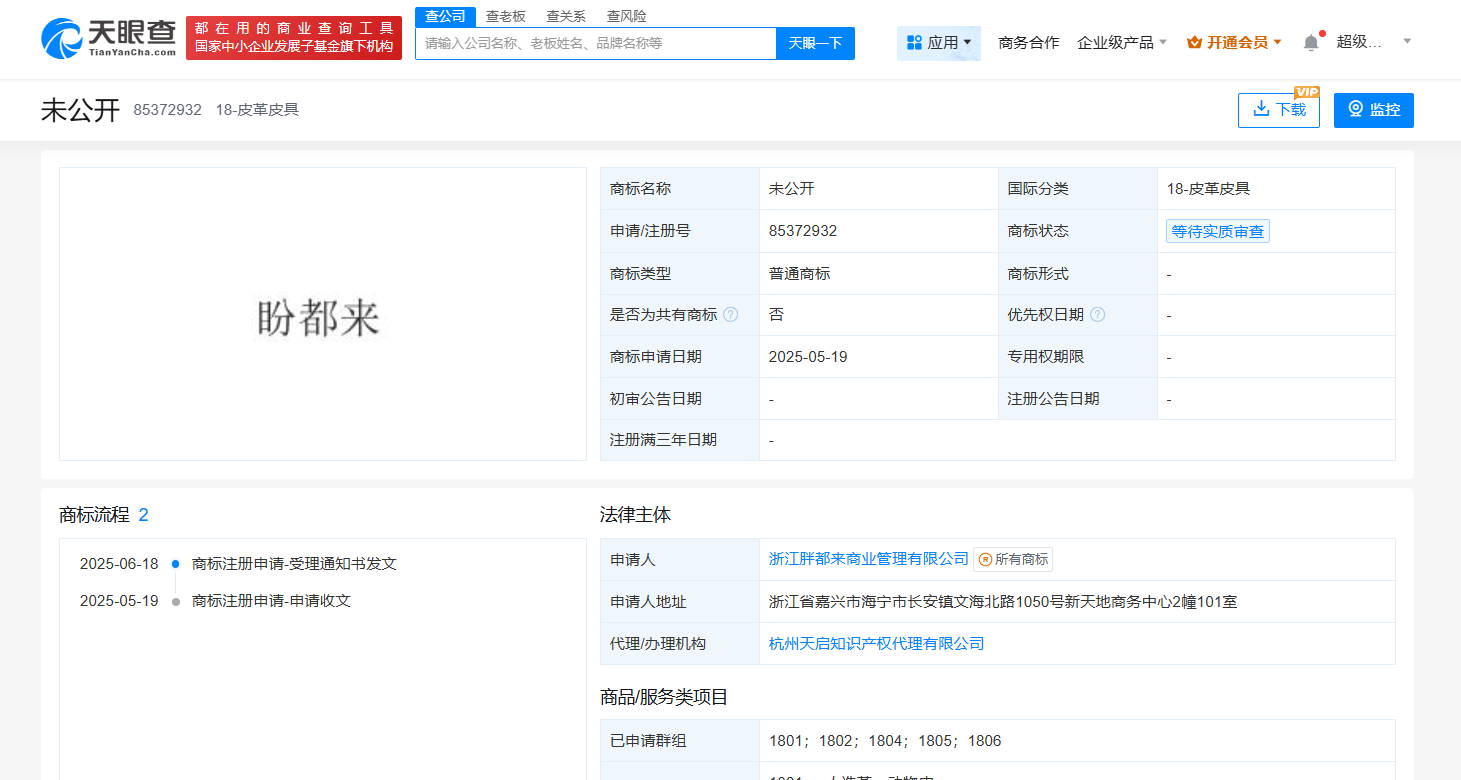Viewport: 1461px width, 780px height.
Task: Click the 下载 download button
Action: (1278, 110)
